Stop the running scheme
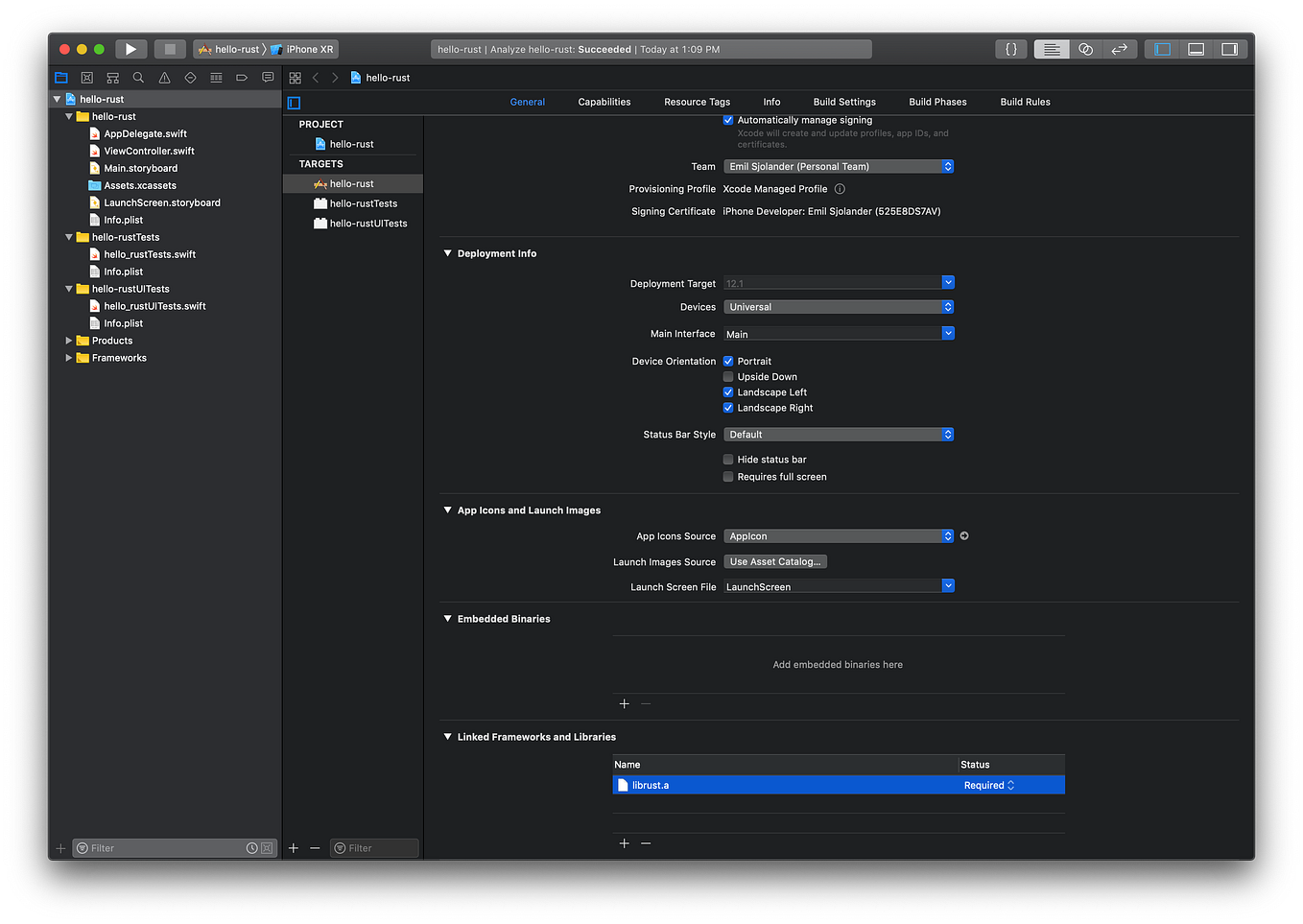This screenshot has height=924, width=1303. (170, 49)
